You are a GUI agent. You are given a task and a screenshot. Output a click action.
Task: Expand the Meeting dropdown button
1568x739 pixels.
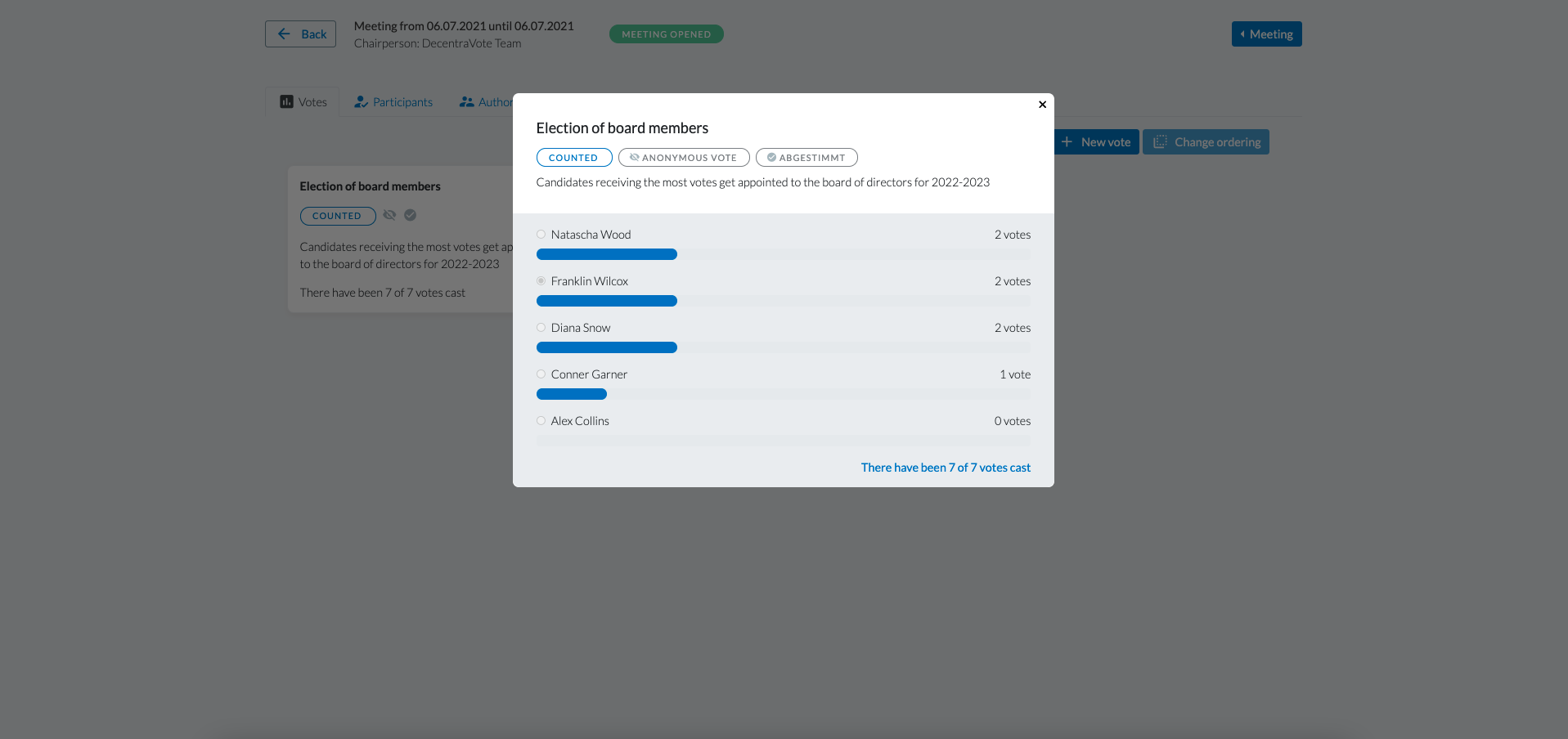click(1266, 34)
